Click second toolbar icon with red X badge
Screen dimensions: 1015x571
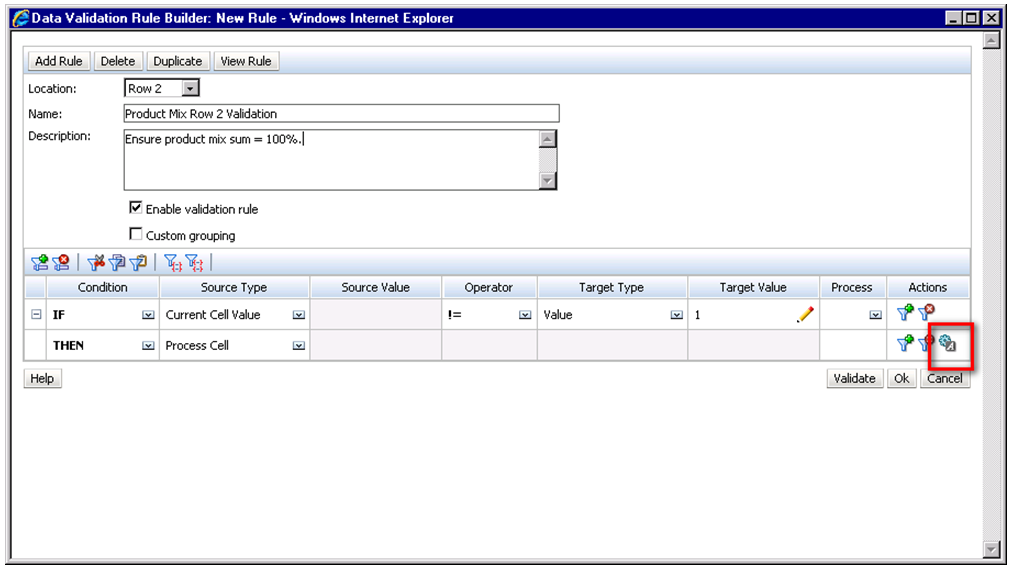click(x=60, y=263)
